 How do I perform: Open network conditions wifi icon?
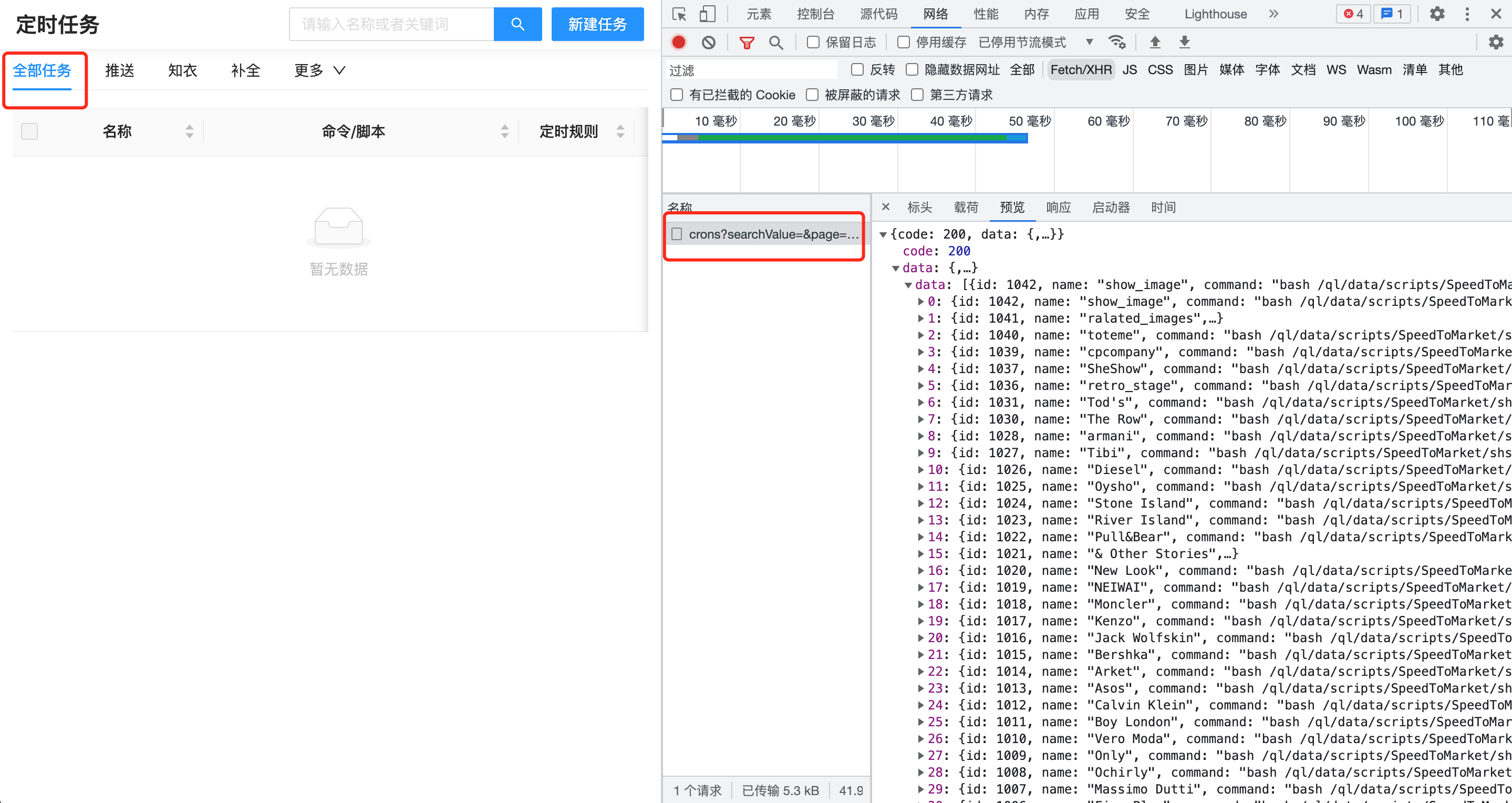1116,42
